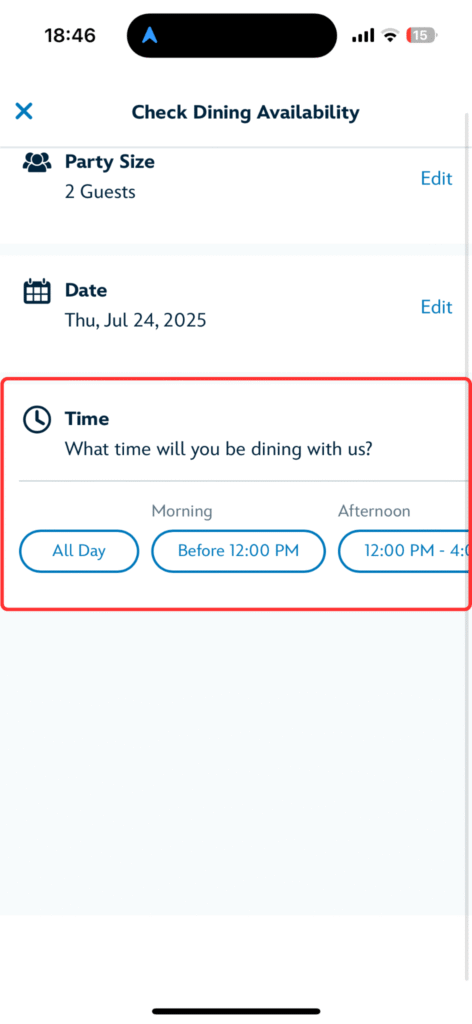Tap the Wi-Fi status icon
Image resolution: width=472 pixels, height=1024 pixels.
pos(390,36)
